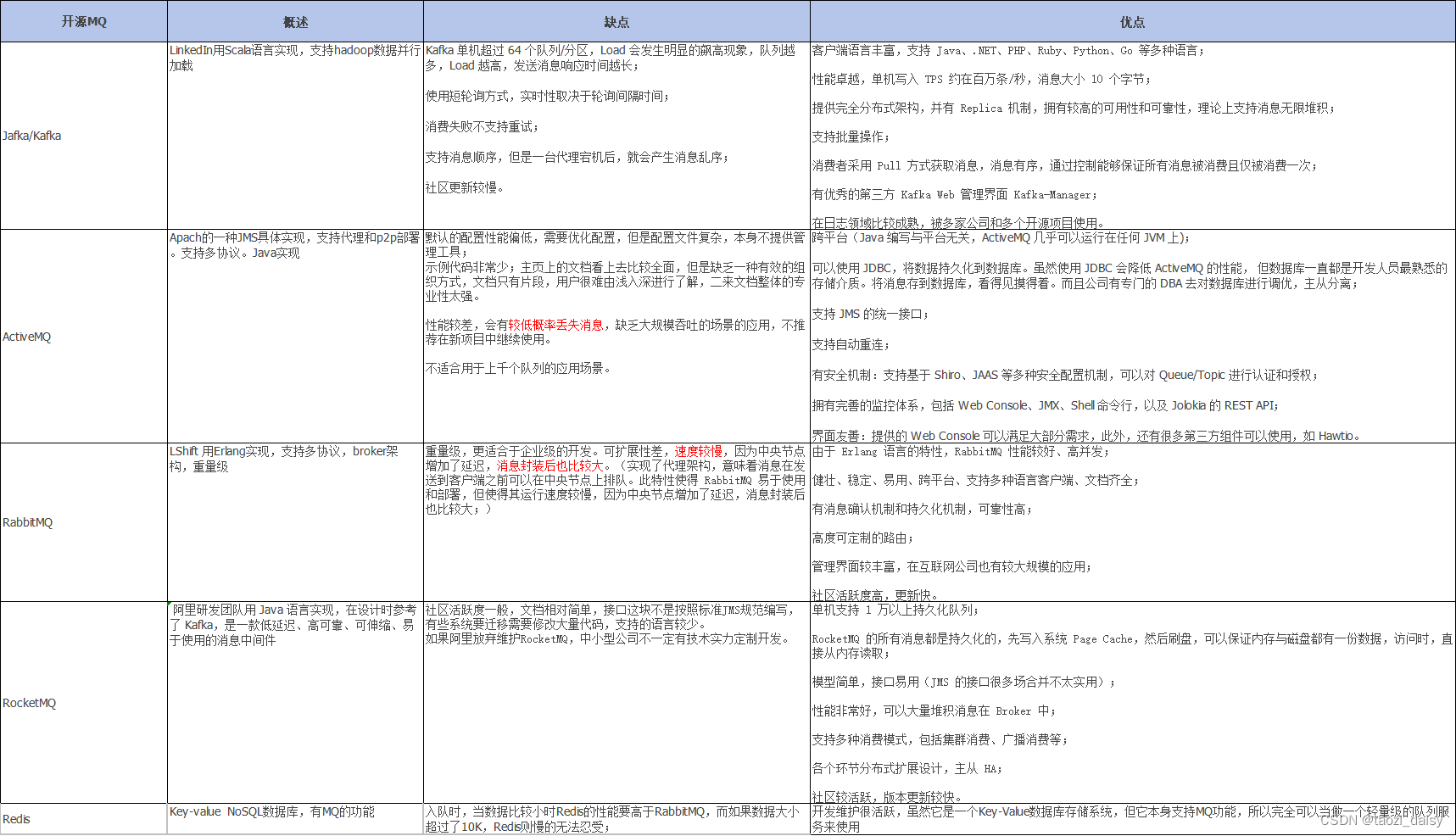Click the Kafka advantage line about Kafka-Manager
The image size is (1456, 836).
point(955,194)
